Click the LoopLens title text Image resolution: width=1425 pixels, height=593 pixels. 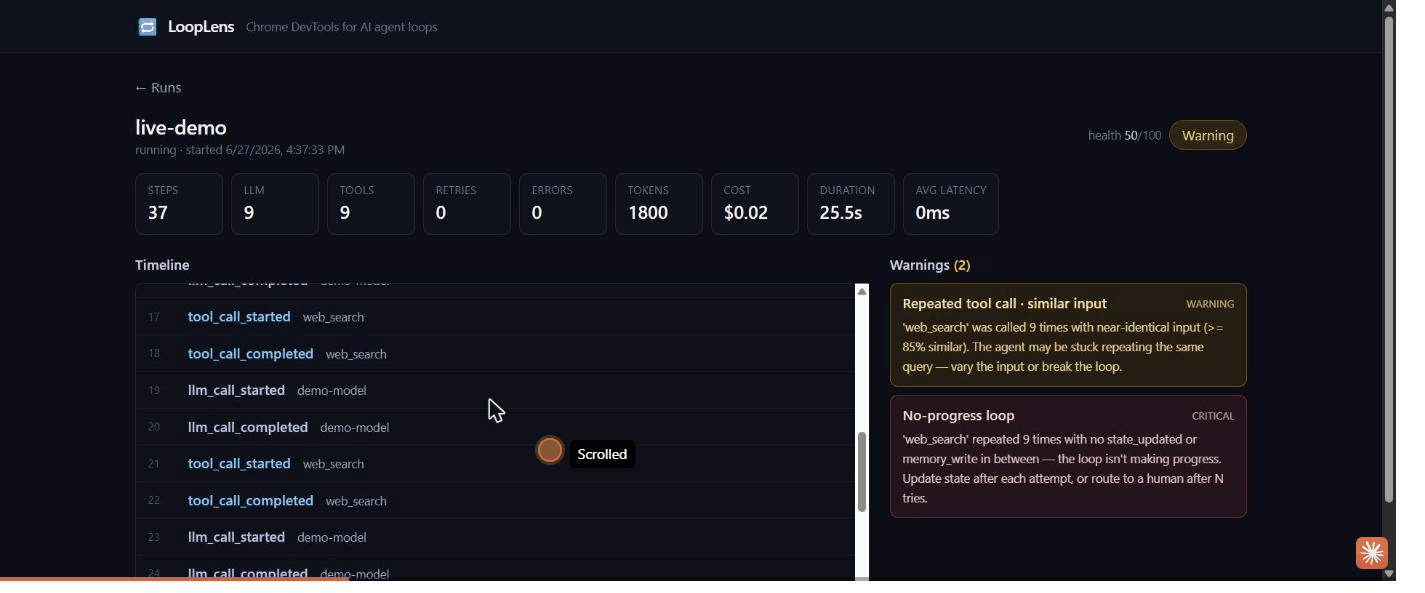[x=201, y=27]
